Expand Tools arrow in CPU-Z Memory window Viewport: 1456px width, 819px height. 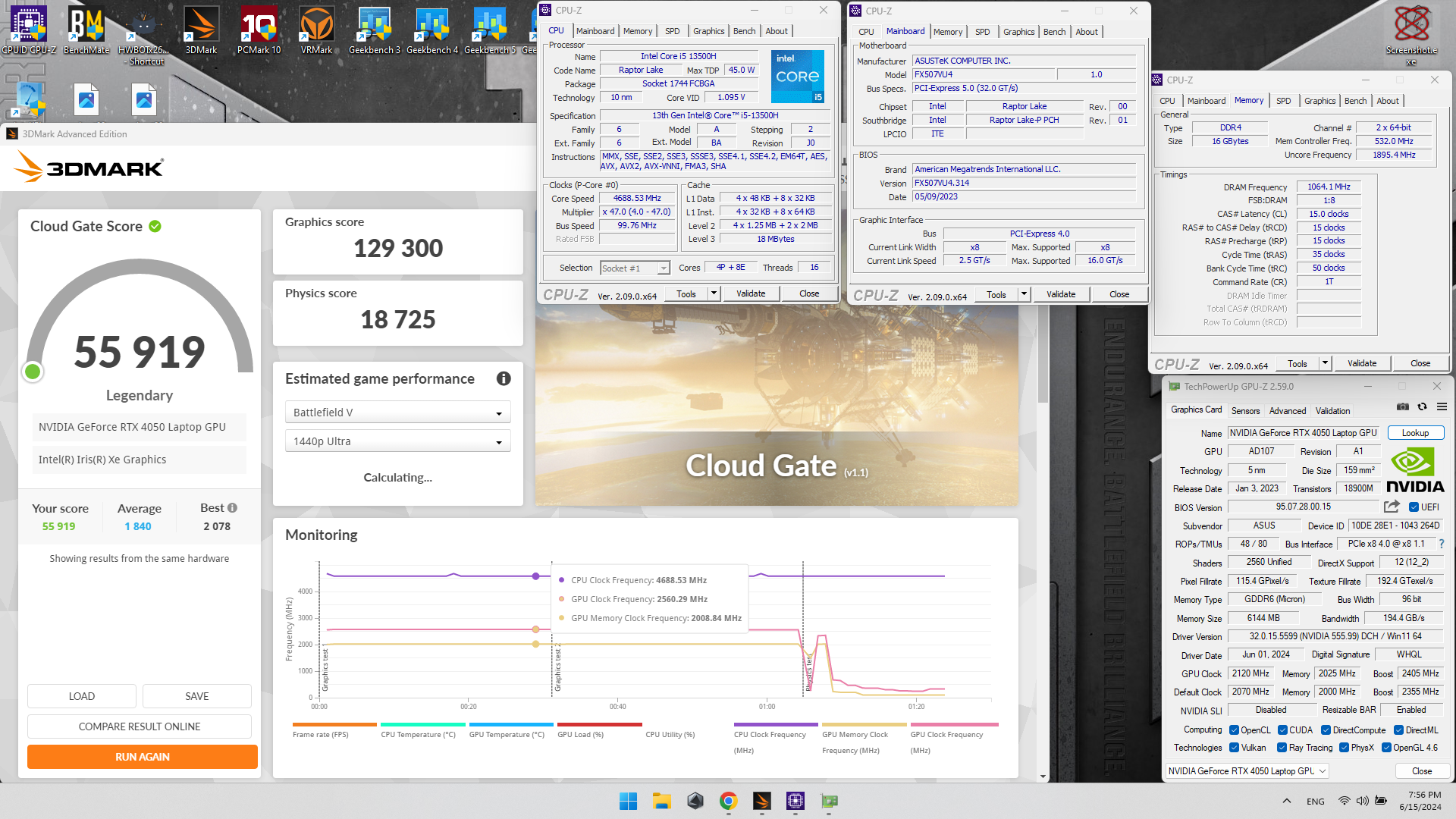1325,363
